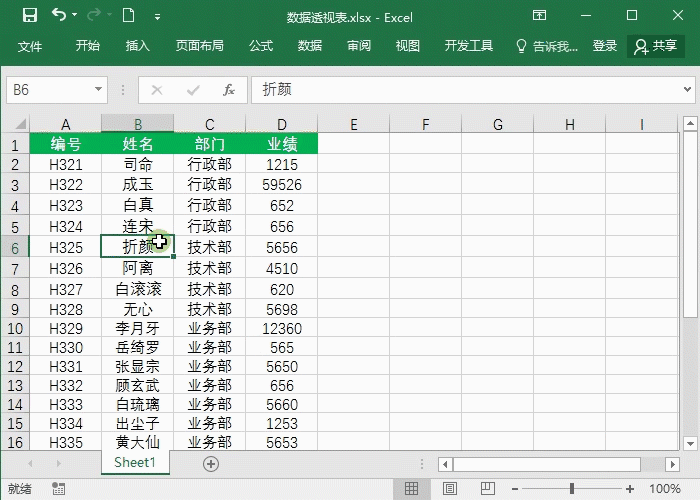Screen dimensions: 700x500
Task: Click the macro recording status bar icon
Action: 58,488
